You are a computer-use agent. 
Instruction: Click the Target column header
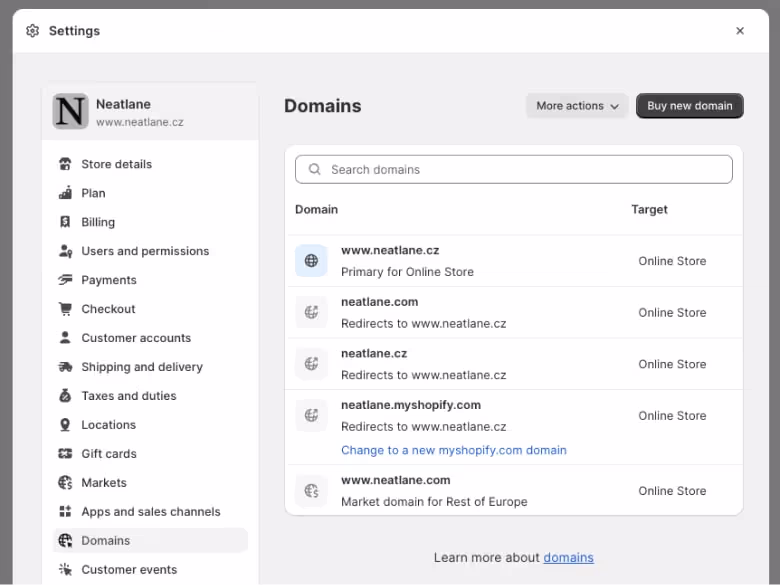pos(649,209)
